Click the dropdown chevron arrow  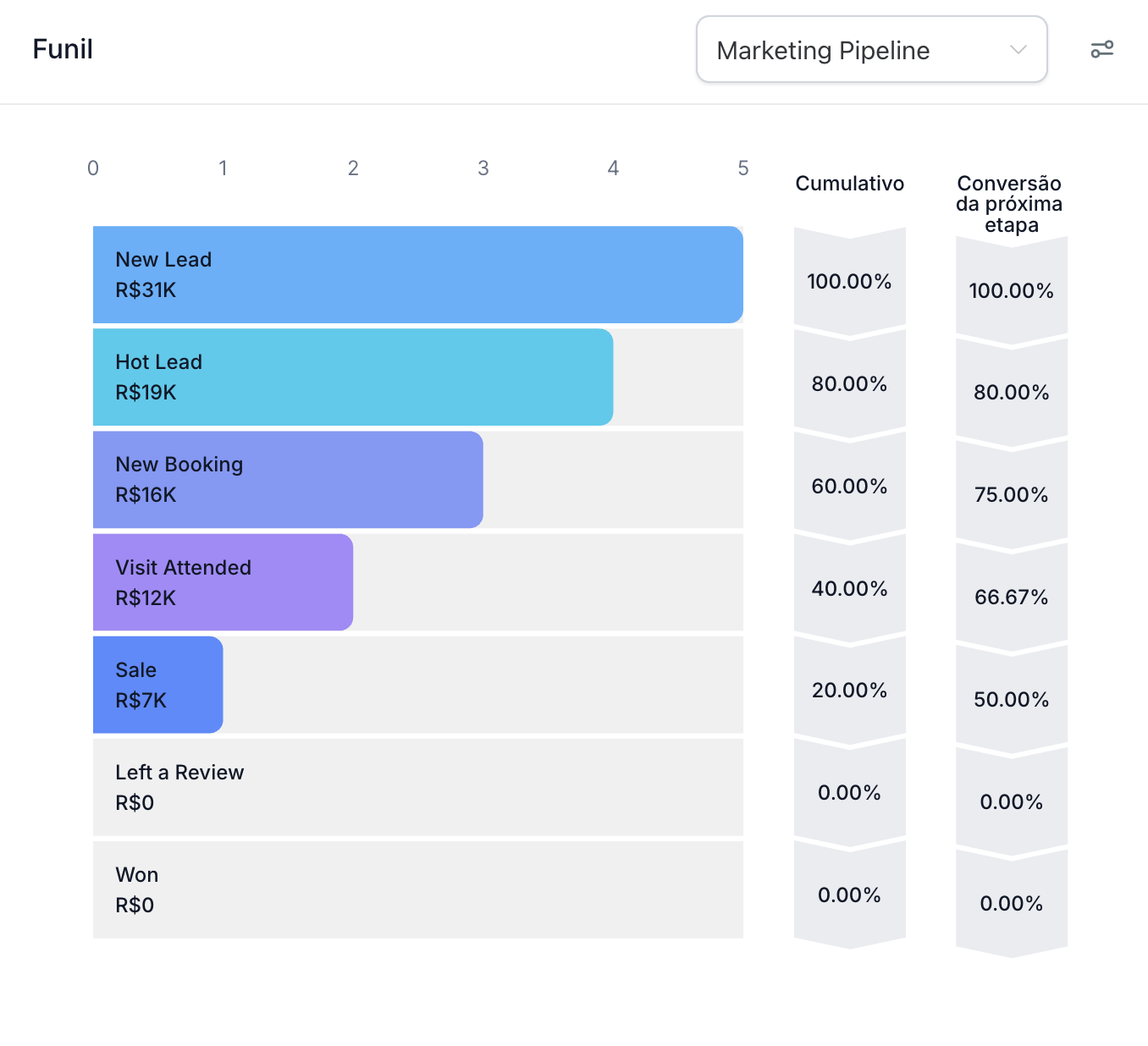(x=1018, y=50)
